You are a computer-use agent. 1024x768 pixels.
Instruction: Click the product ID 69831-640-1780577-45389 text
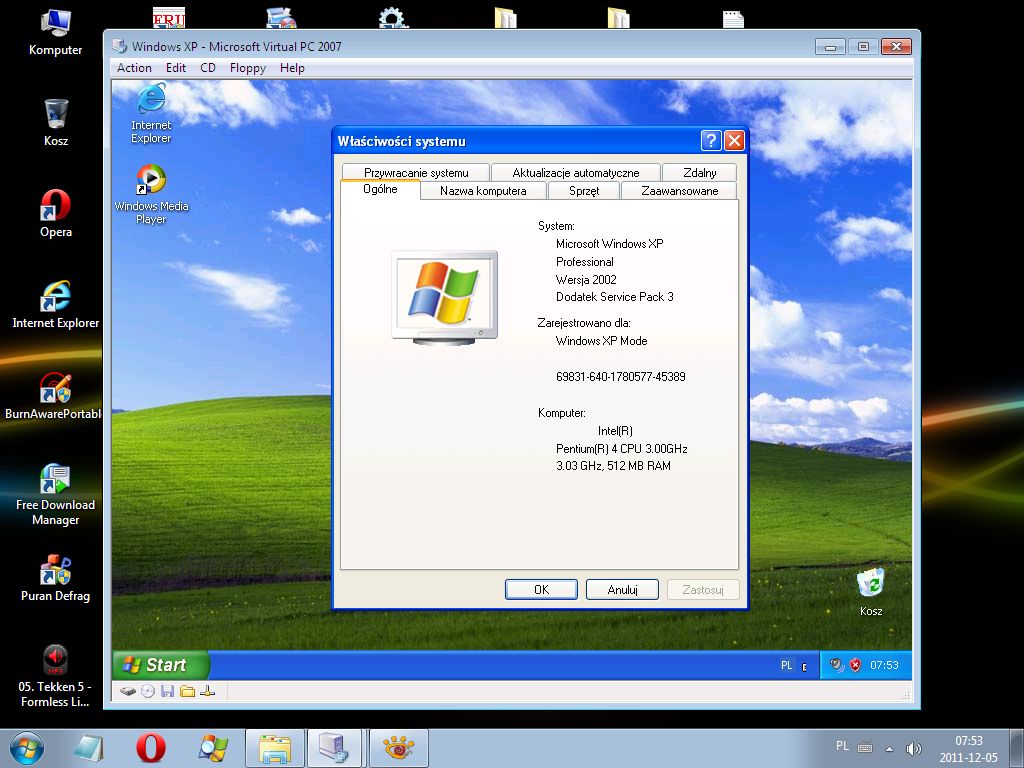tap(620, 376)
